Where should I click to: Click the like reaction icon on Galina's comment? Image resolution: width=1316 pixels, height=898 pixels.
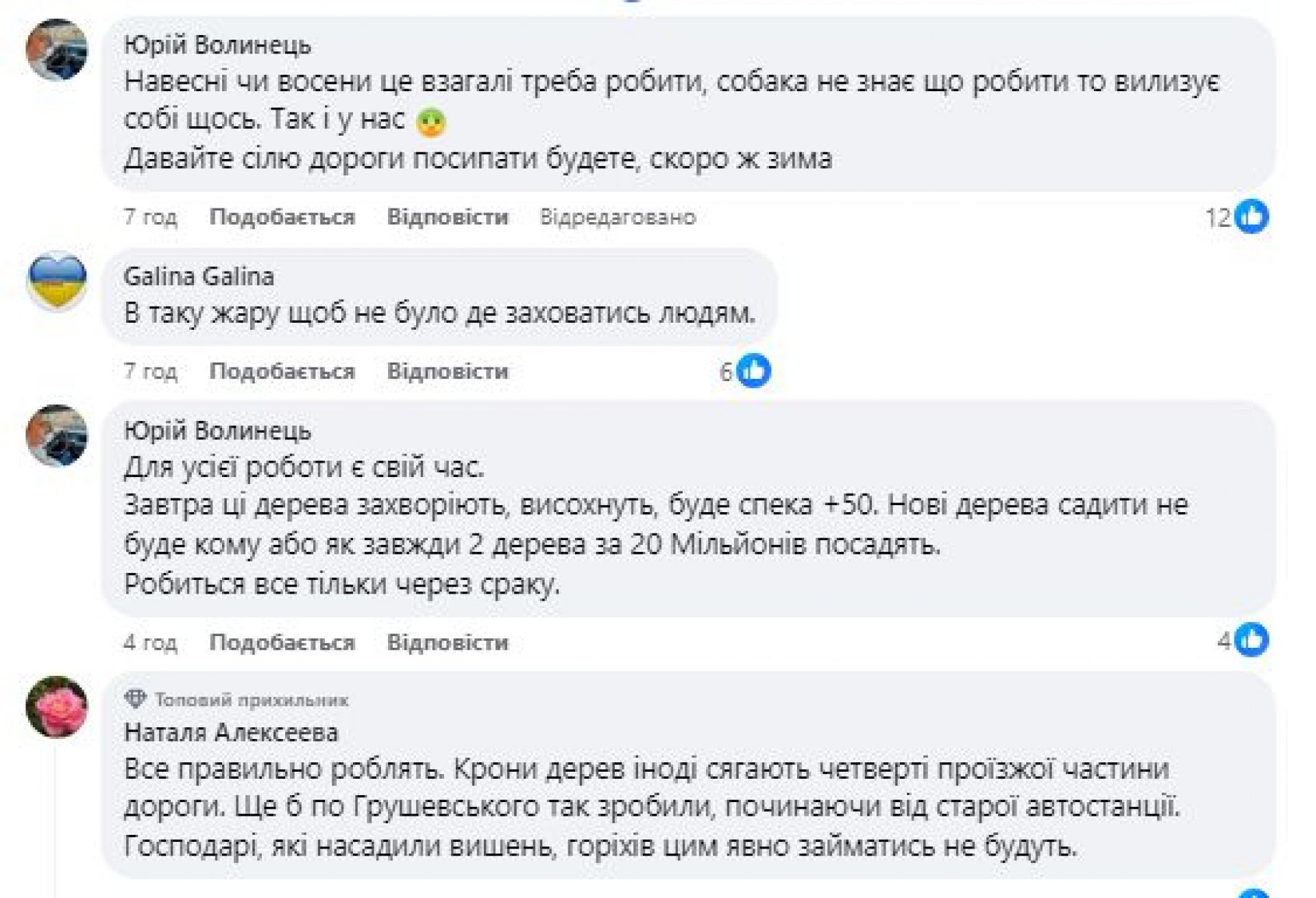[753, 371]
